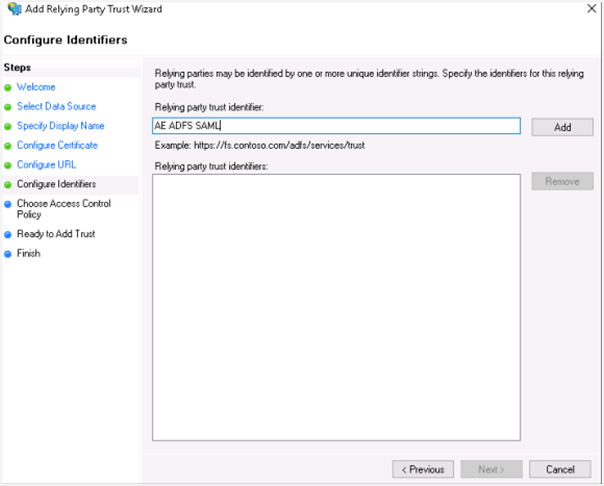The width and height of the screenshot is (604, 486).
Task: Click the blue bullet beside Choose Access Control Policy
Action: 8,204
